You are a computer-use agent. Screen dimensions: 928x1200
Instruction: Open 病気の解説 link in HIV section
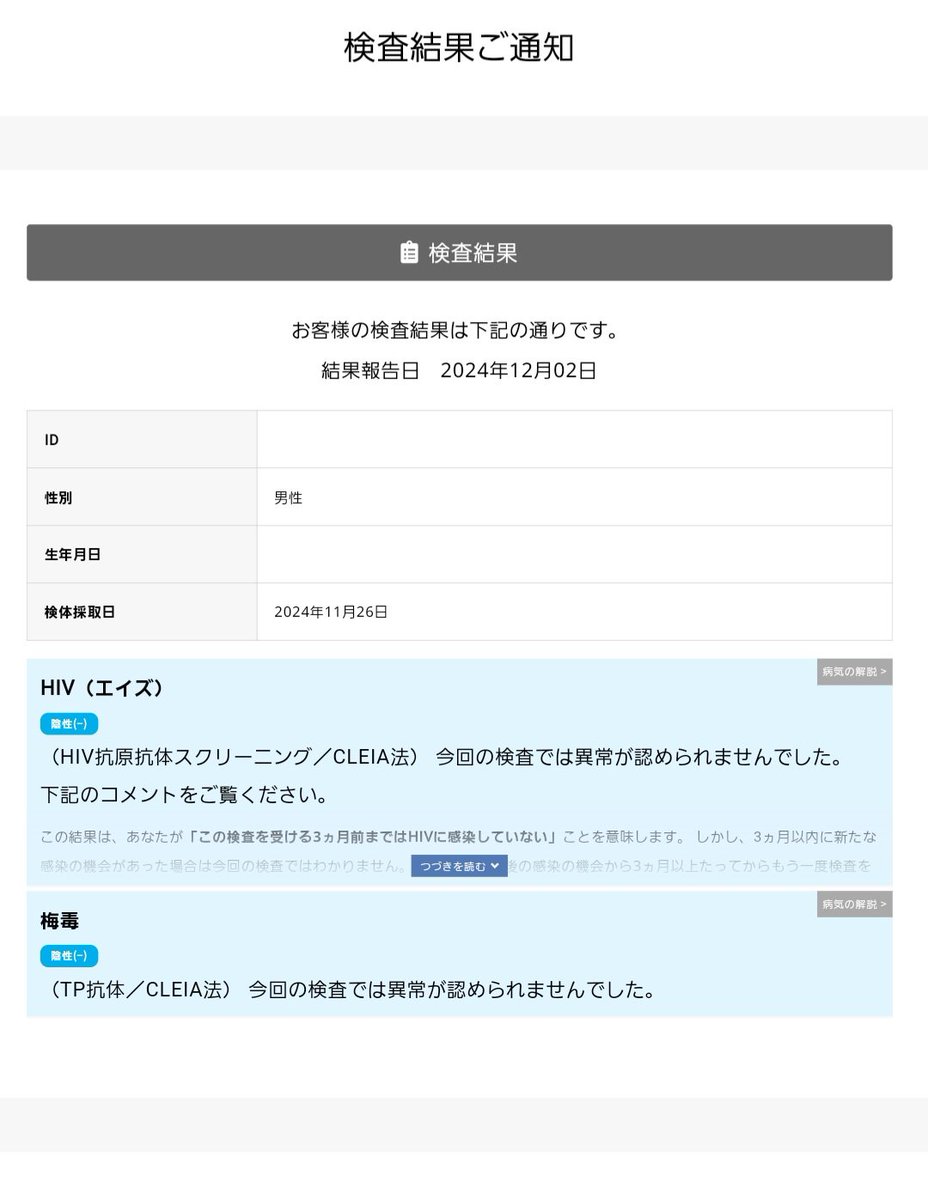coord(854,672)
